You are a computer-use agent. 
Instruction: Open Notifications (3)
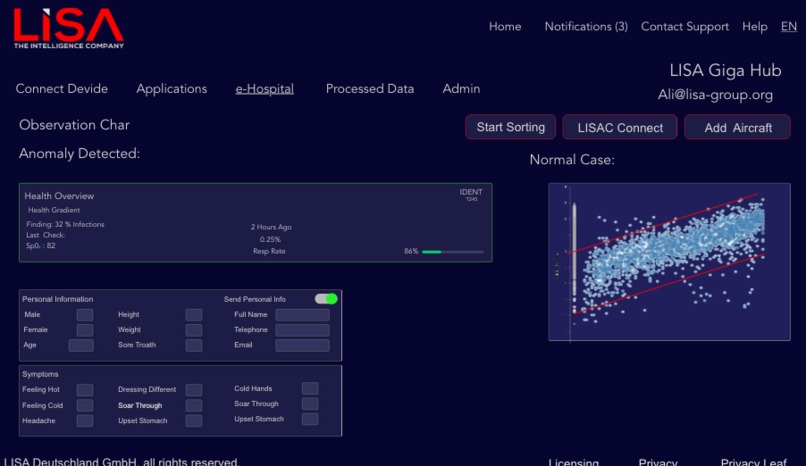586,27
